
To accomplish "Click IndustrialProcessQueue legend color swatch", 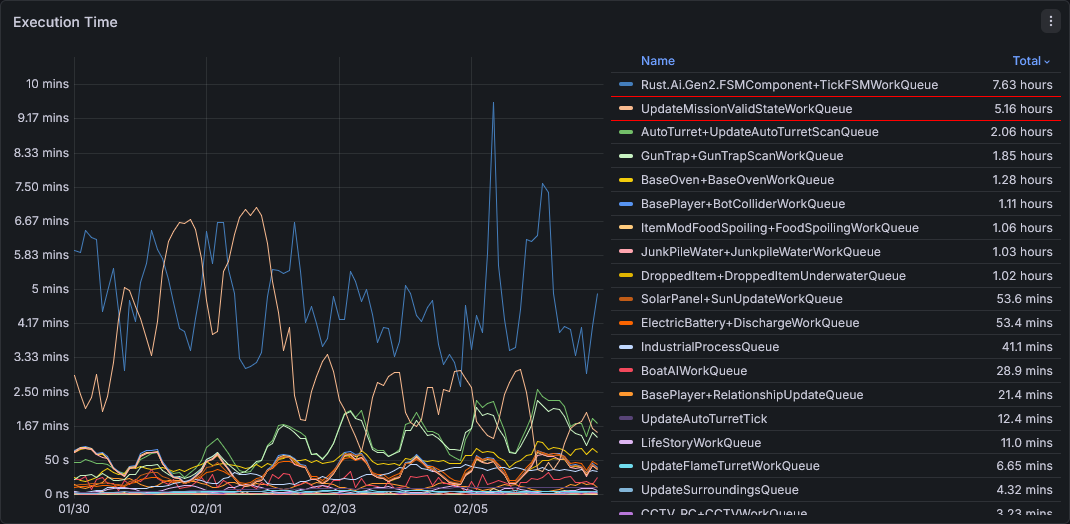I will 626,347.
